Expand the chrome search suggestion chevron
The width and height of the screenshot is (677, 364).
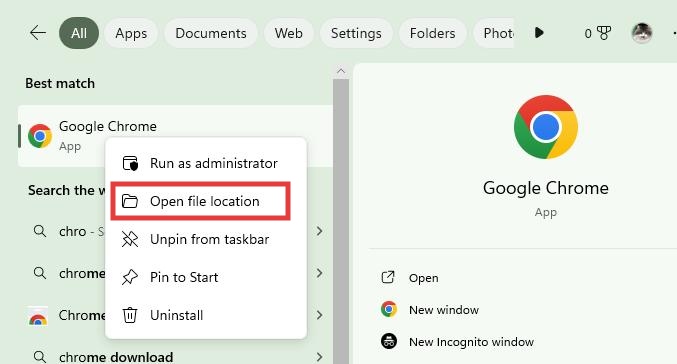coord(320,273)
